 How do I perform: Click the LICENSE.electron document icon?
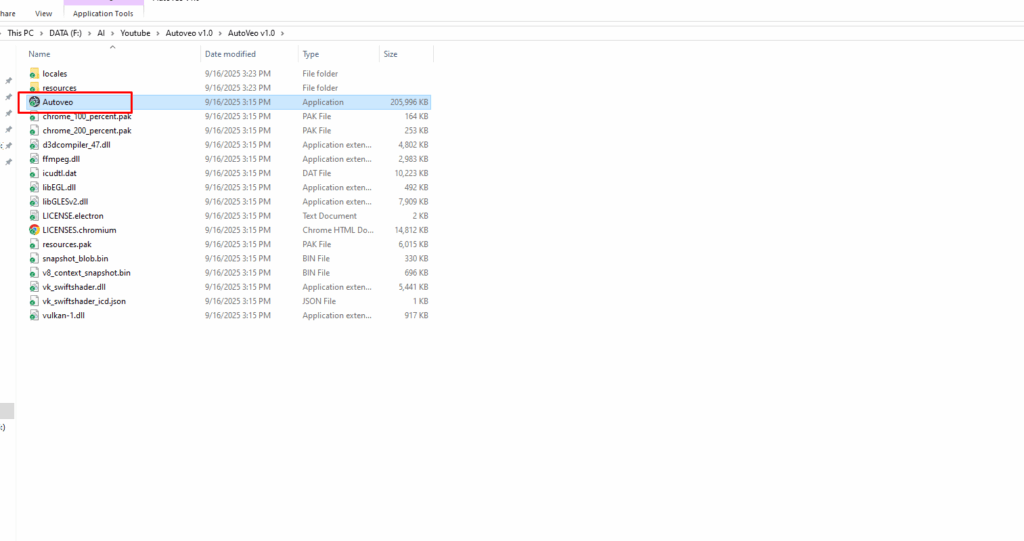[34, 216]
